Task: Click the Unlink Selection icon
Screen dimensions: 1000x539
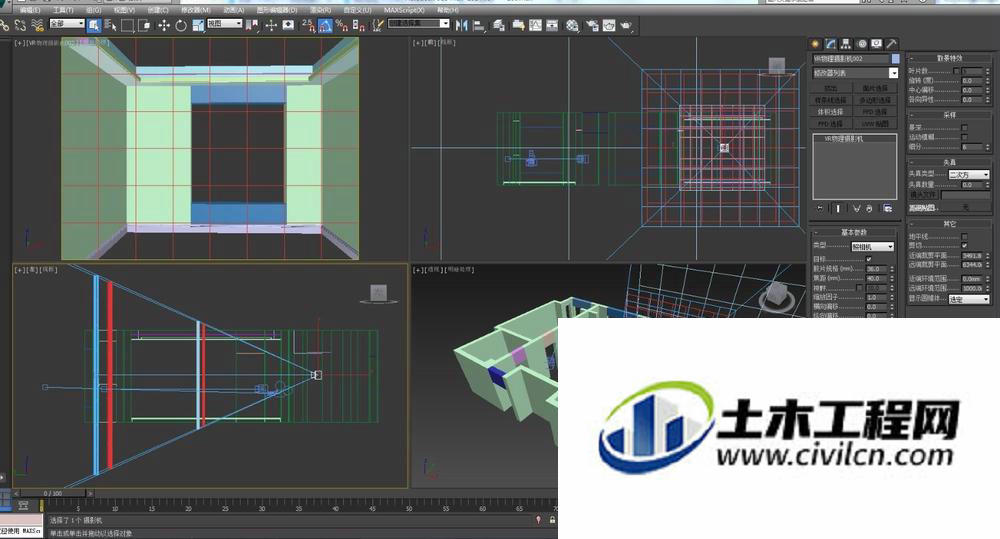Action: click(20, 25)
